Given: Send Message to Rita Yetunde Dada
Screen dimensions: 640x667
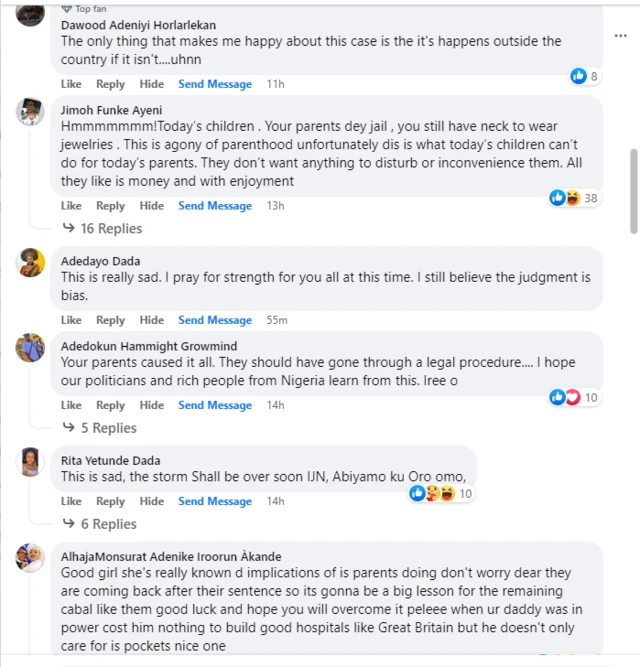Looking at the screenshot, I should [215, 501].
